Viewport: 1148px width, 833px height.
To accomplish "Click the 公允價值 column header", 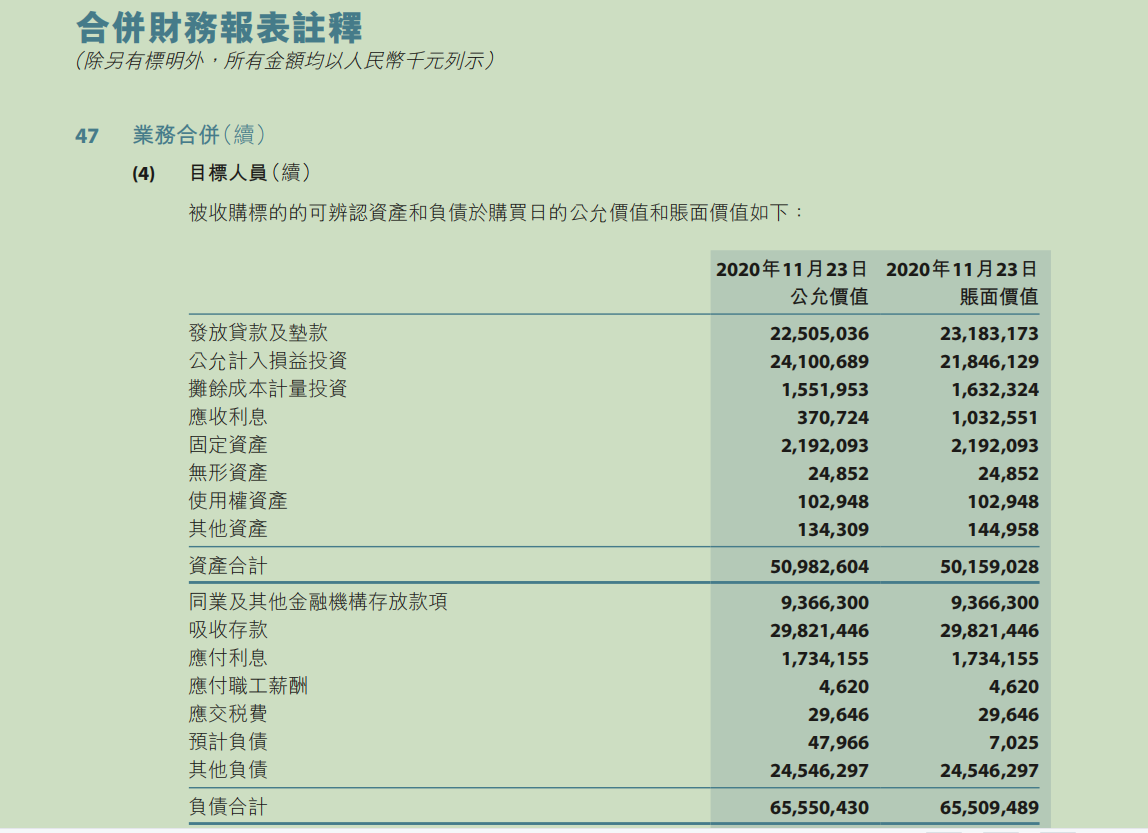I will pyautogui.click(x=829, y=297).
